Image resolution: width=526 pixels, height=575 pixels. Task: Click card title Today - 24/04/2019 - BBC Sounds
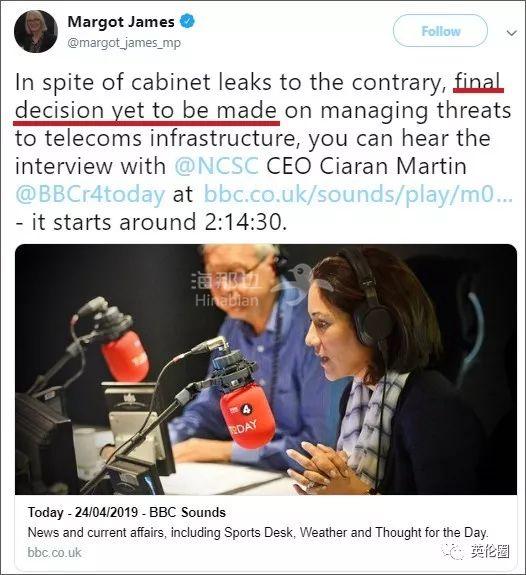127,512
